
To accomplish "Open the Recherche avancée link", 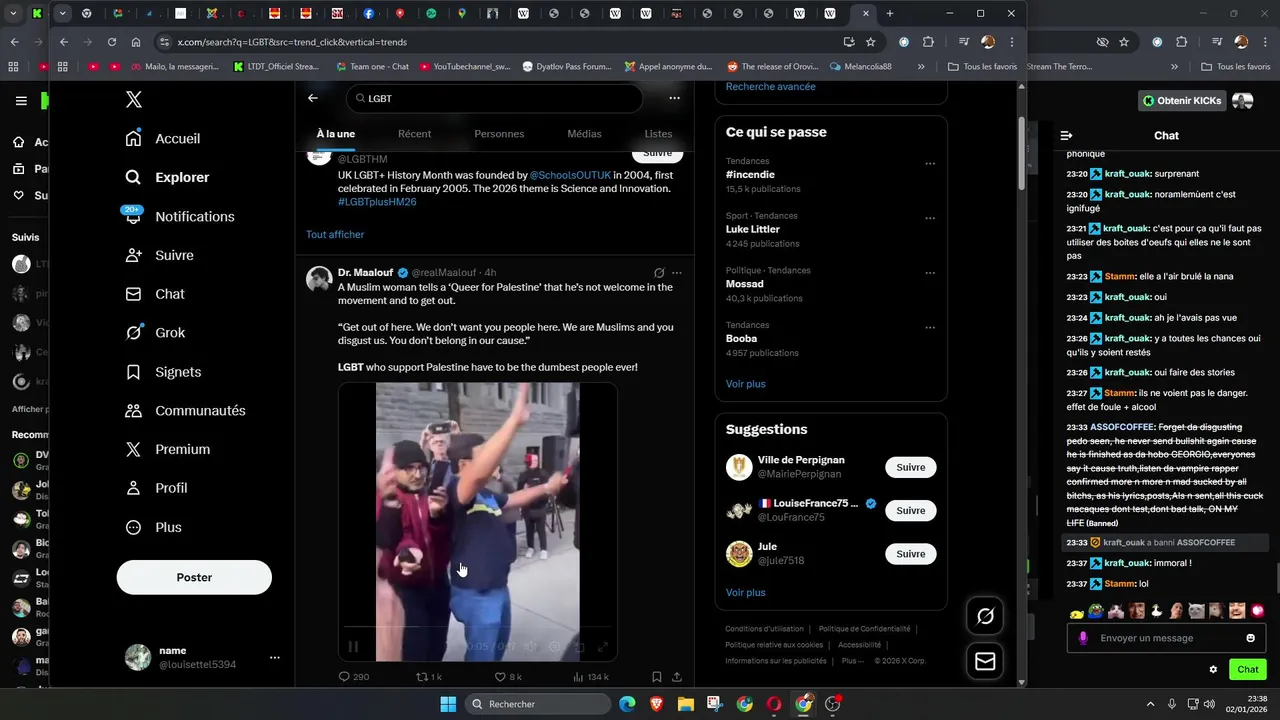I will coord(771,87).
